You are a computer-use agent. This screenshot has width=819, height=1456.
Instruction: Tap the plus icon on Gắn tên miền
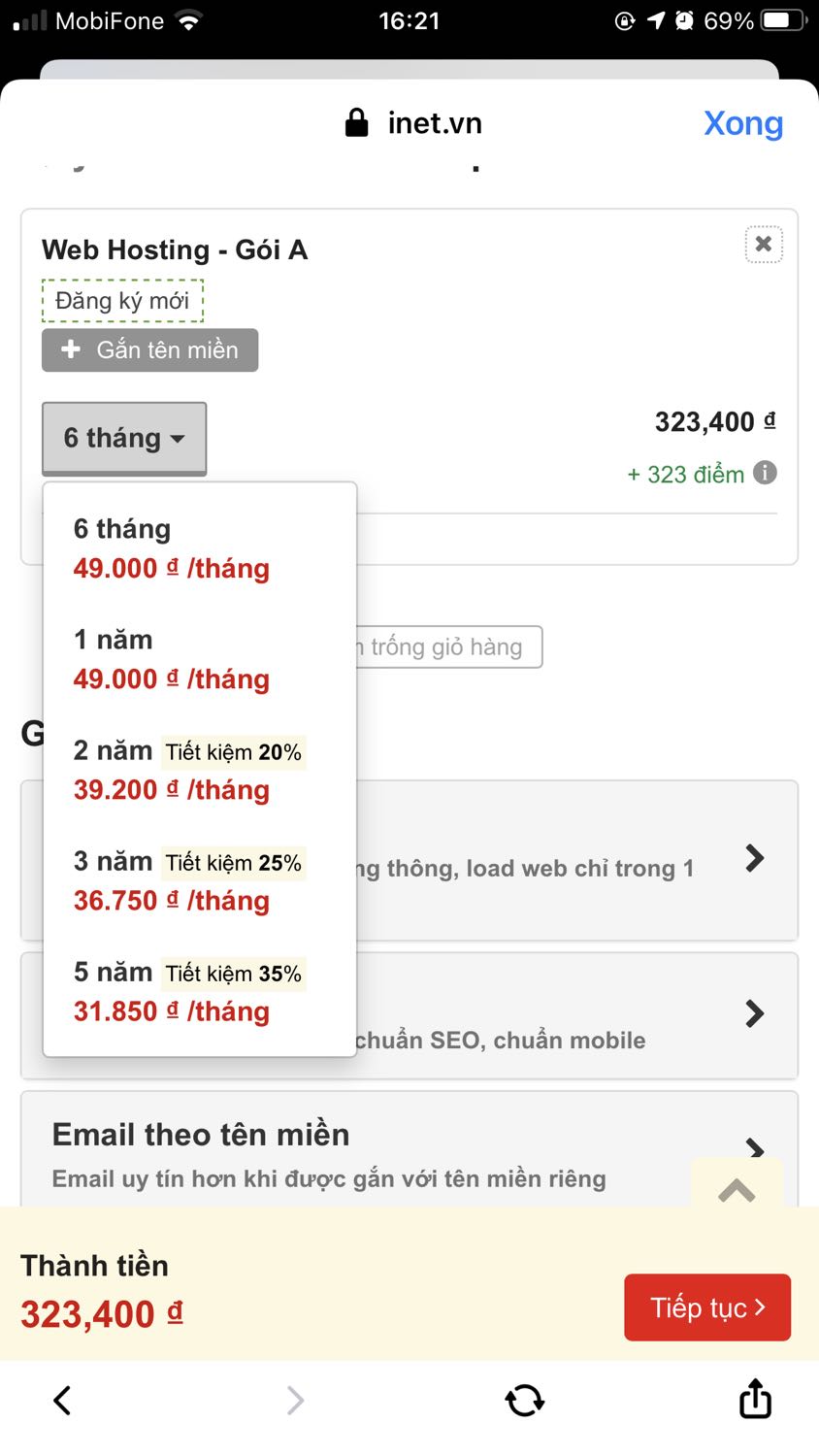pos(71,349)
